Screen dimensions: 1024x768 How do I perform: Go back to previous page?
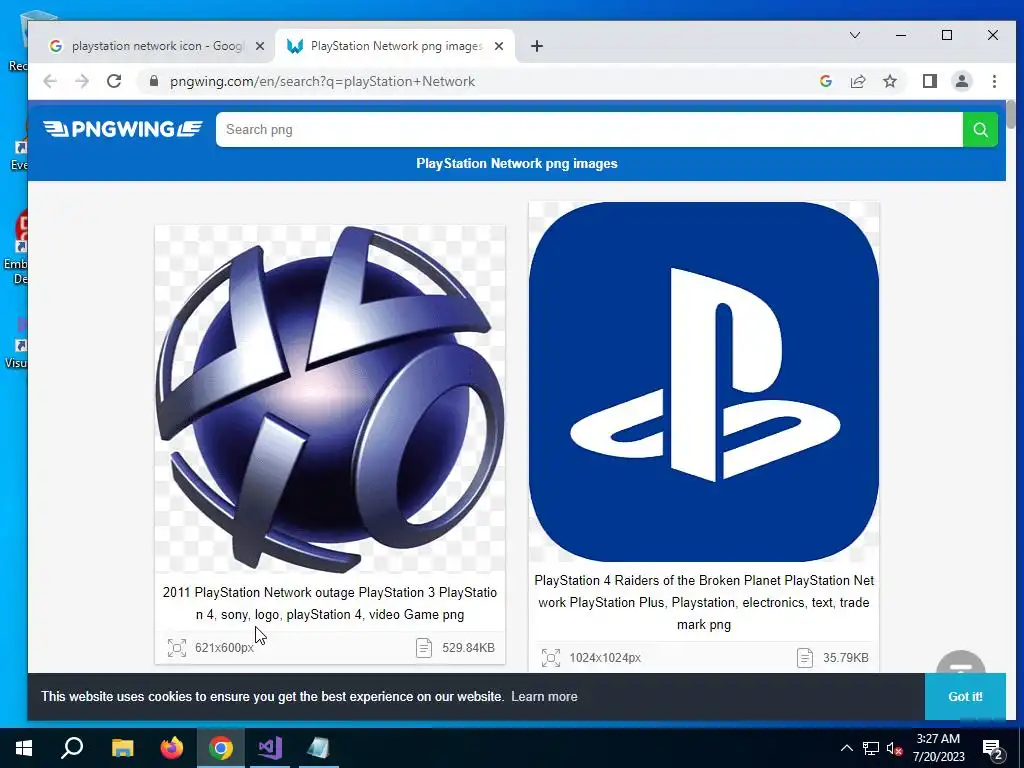50,81
